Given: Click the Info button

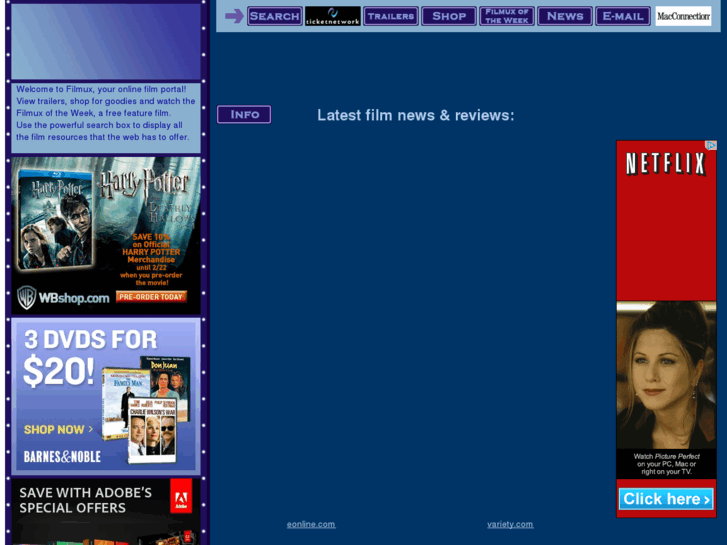Looking at the screenshot, I should (244, 115).
